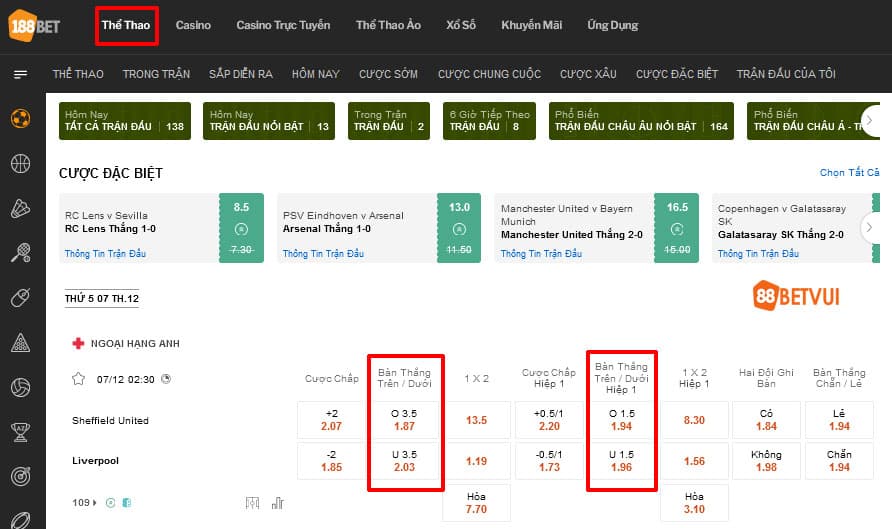Select HÔM NAY in the sub navigation
892x529 pixels.
point(316,74)
